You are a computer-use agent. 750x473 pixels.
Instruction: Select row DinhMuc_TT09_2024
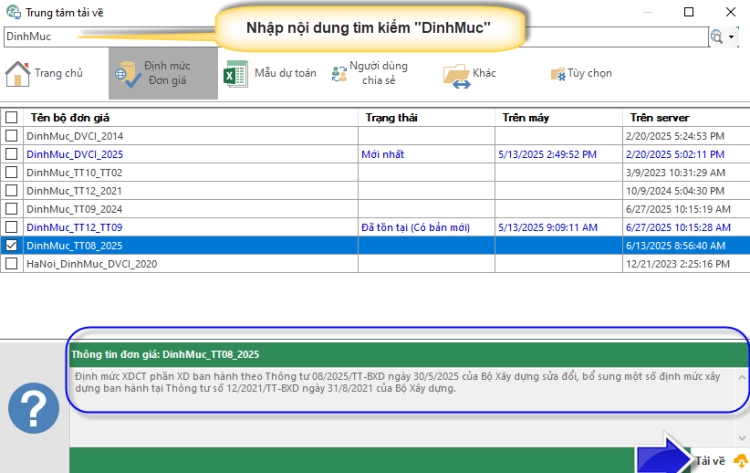point(74,209)
